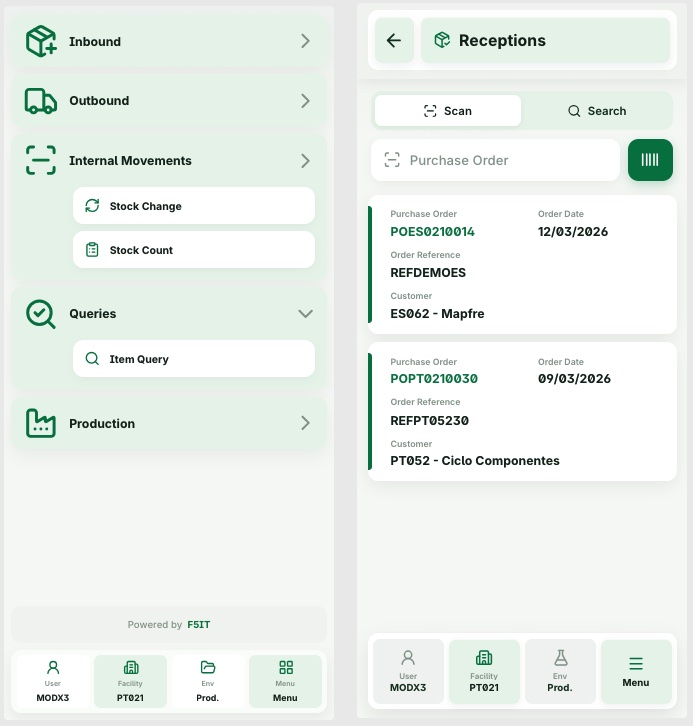Click the facility icon in Receptions bottom bar
Viewport: 693px width, 726px height.
[x=484, y=657]
